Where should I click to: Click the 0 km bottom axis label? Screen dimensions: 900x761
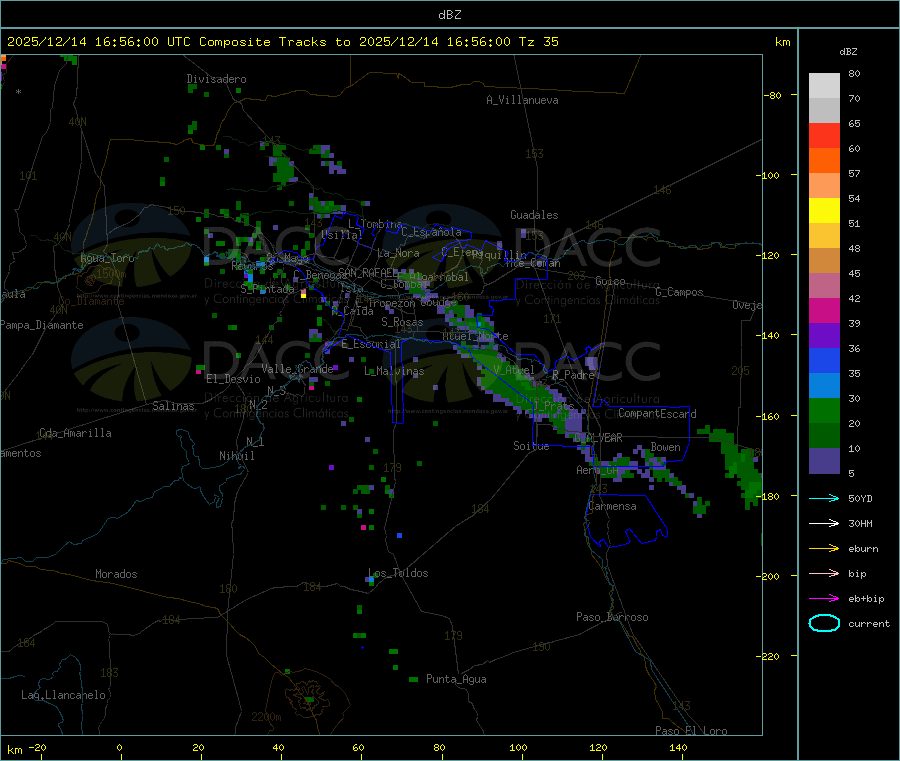click(x=119, y=747)
